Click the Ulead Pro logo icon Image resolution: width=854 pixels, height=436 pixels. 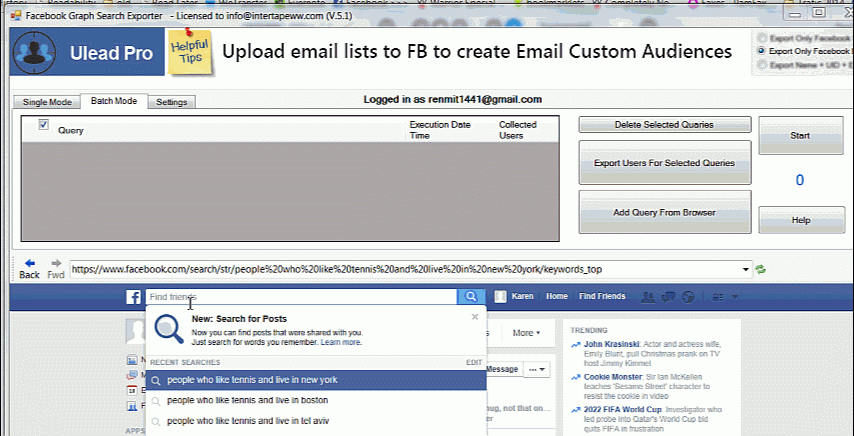click(34, 52)
